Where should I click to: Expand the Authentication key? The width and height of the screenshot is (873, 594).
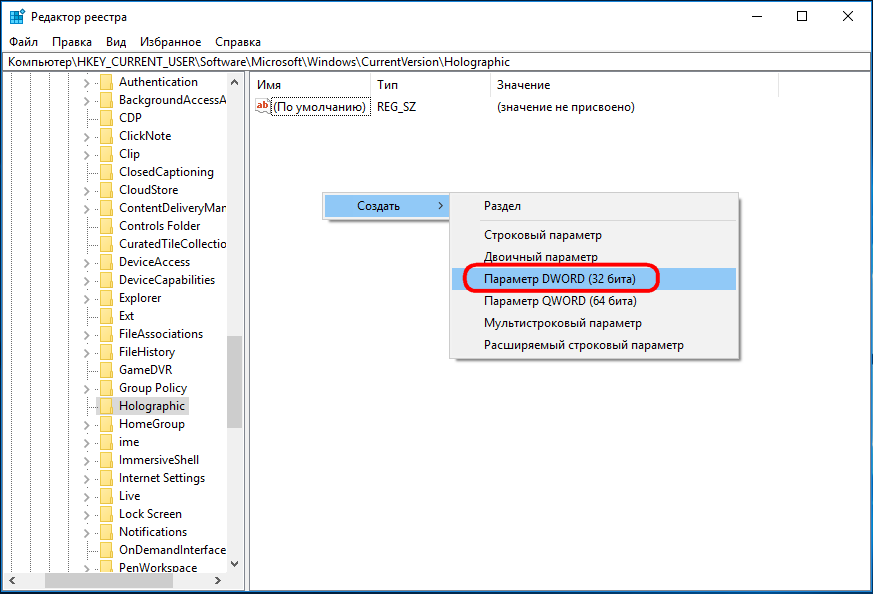86,84
